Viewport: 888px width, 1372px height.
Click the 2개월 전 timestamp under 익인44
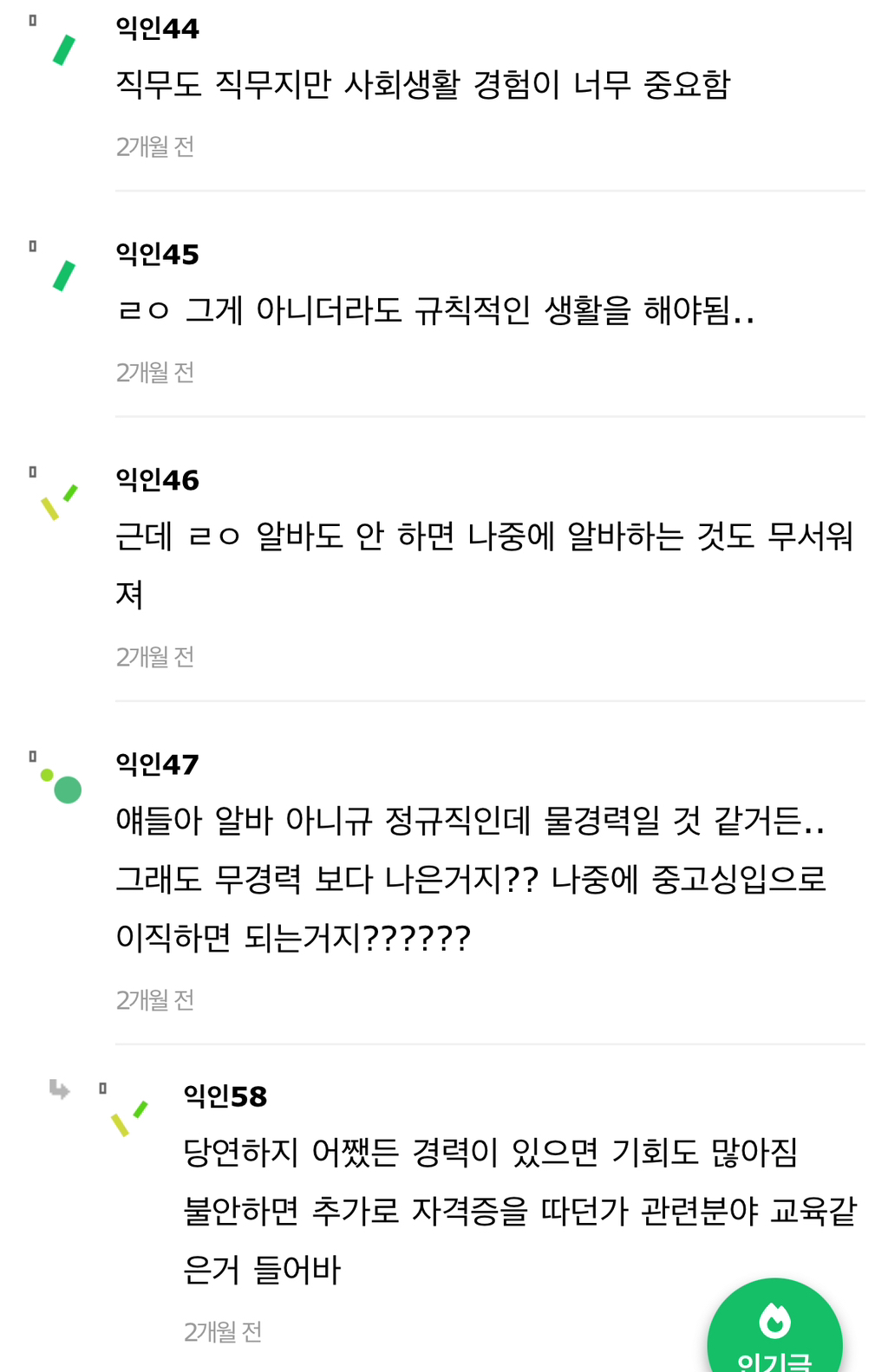pos(154,147)
